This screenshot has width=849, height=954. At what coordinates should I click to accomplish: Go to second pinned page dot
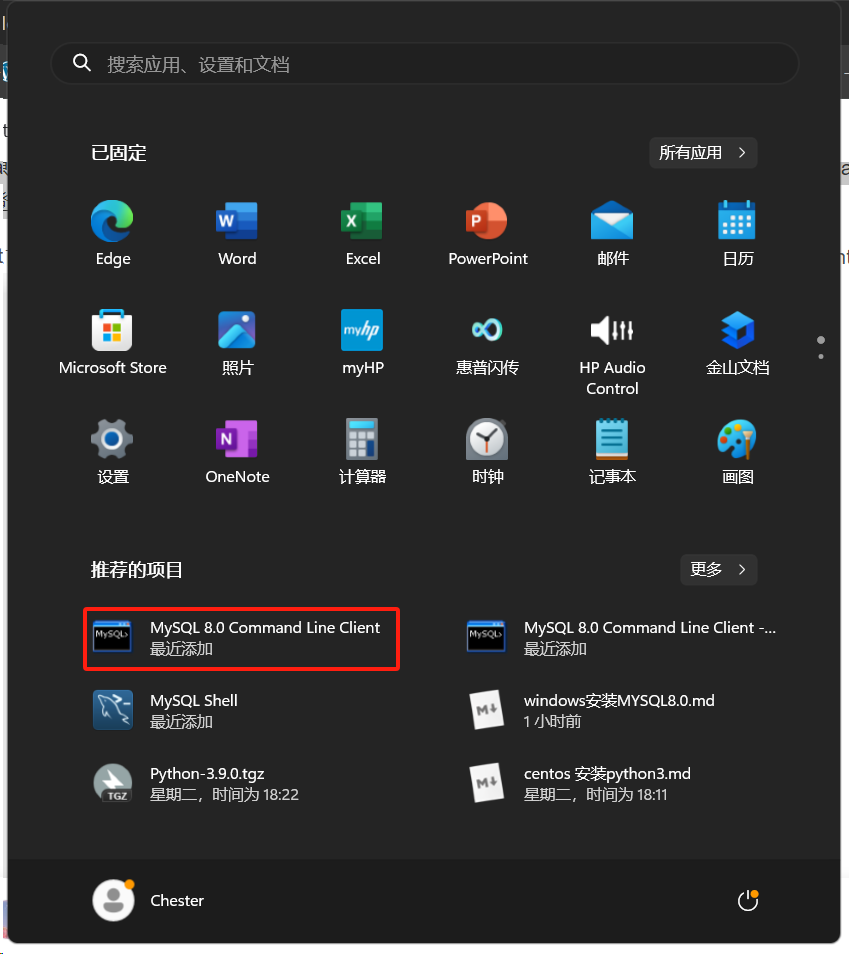pos(821,357)
